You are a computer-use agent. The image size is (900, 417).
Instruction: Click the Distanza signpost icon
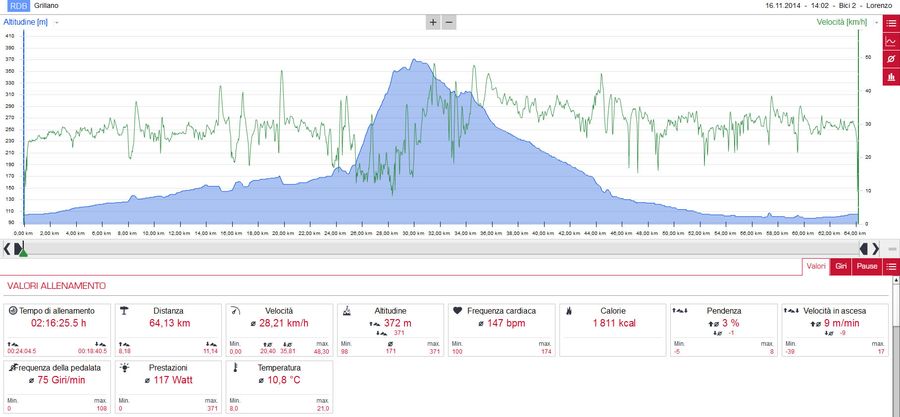(x=124, y=310)
